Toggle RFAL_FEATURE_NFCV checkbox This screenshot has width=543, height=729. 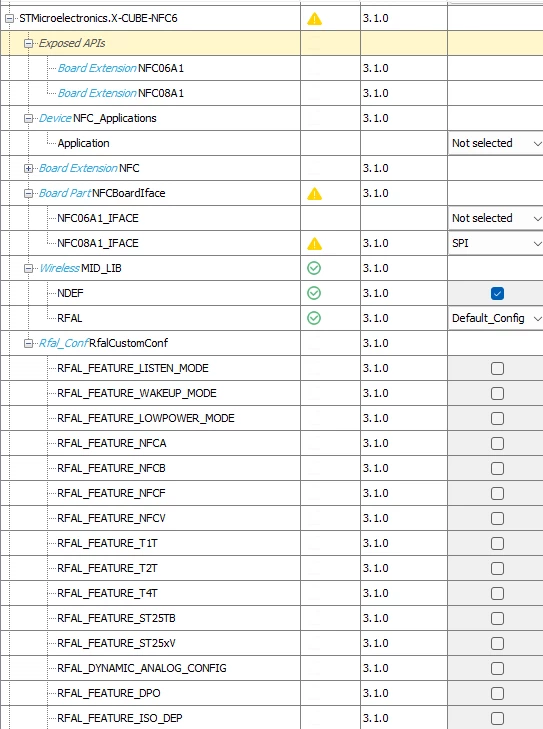coord(497,518)
